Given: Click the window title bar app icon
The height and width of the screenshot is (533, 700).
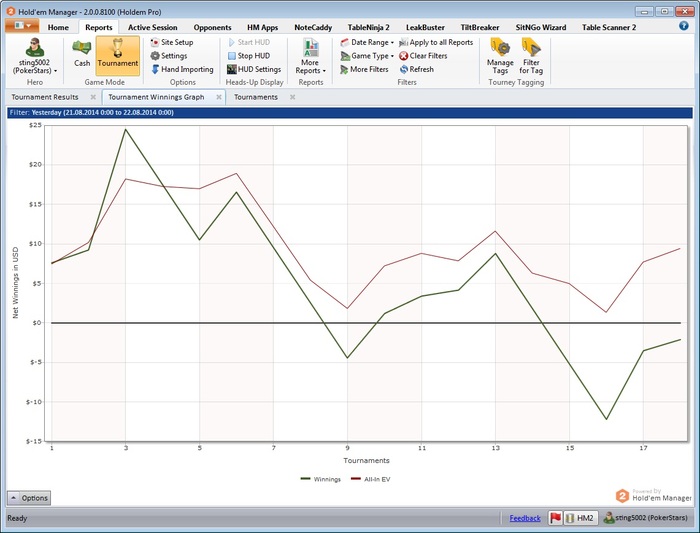Looking at the screenshot, I should [x=11, y=12].
